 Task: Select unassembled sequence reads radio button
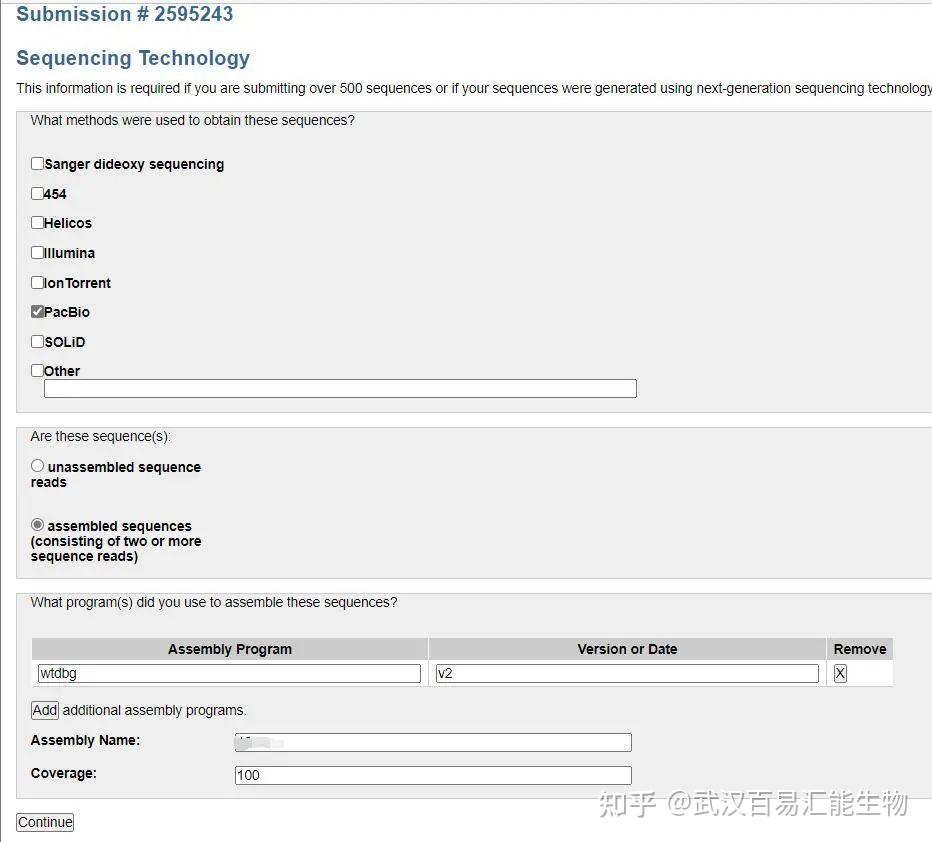38,466
